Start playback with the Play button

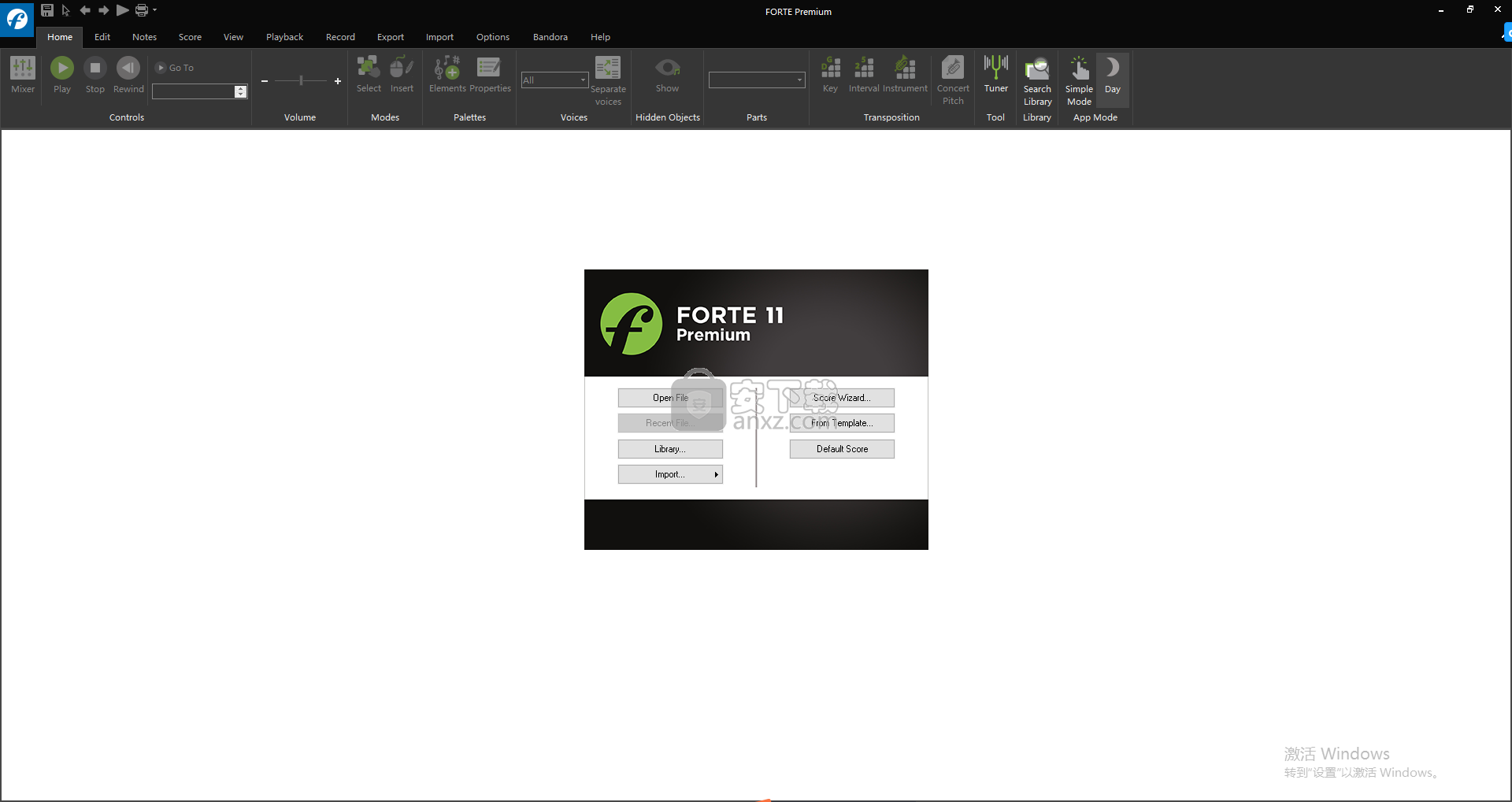[x=62, y=75]
